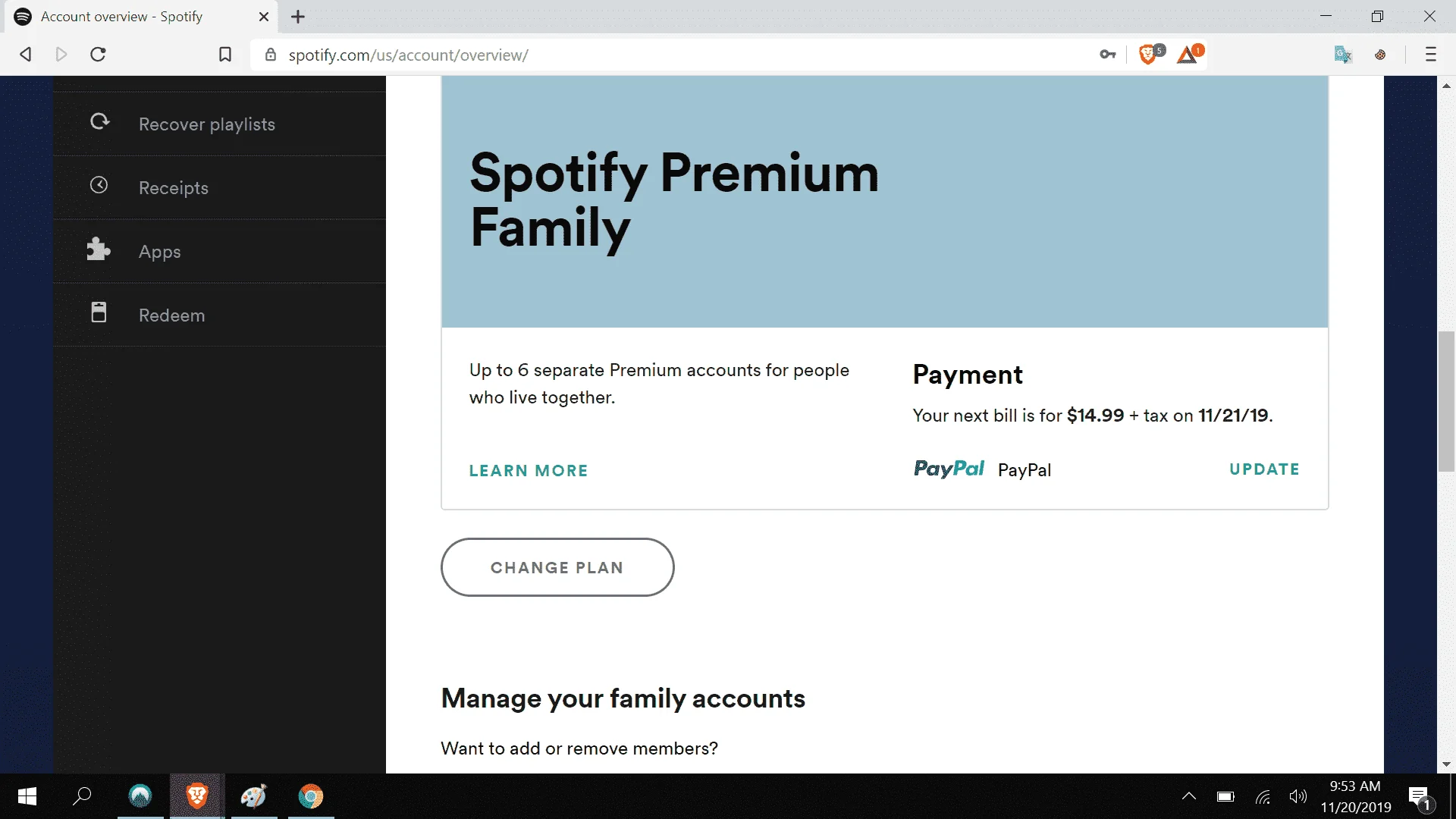Show hidden system tray icons
This screenshot has width=1456, height=819.
click(1189, 796)
